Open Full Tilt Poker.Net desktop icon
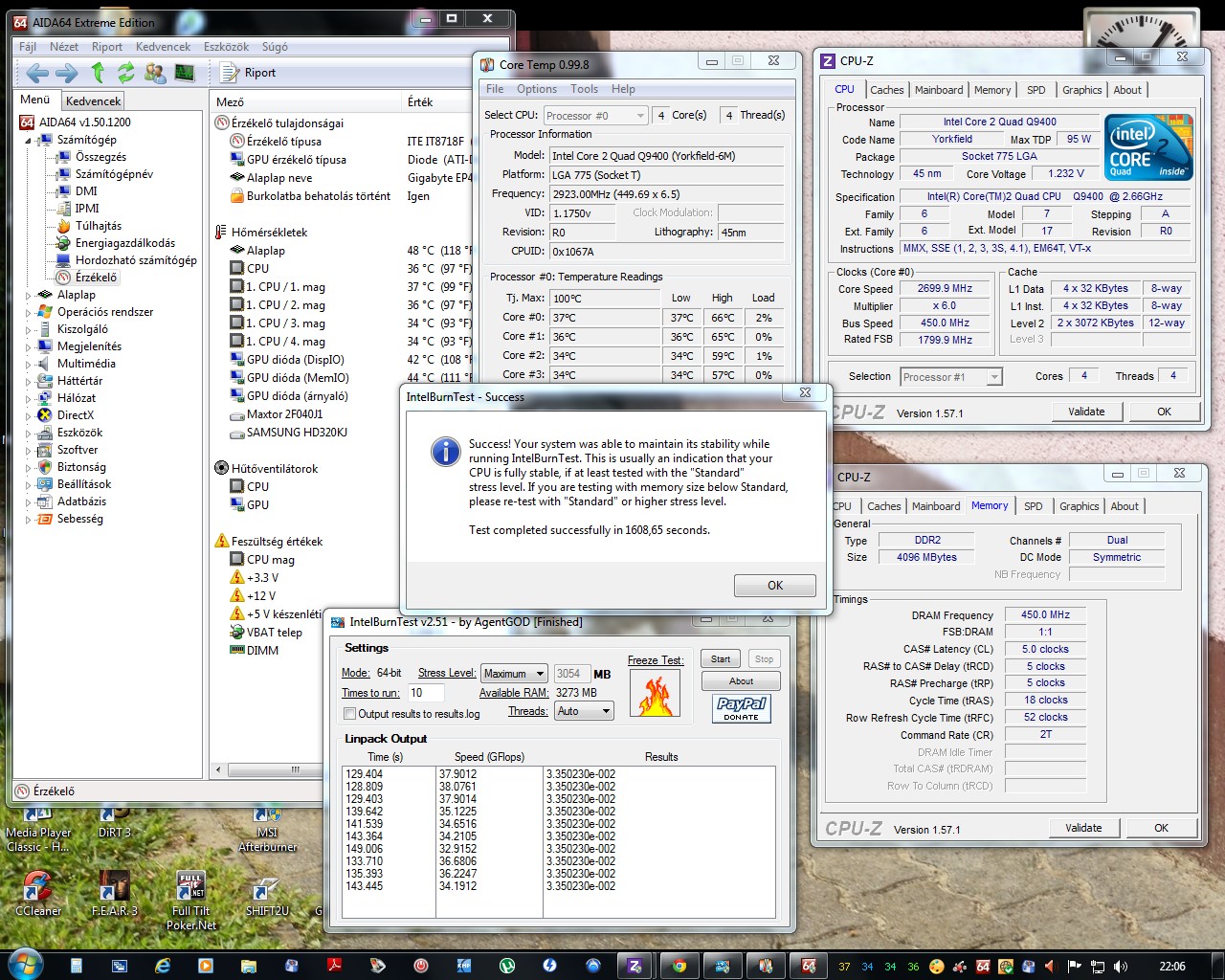Screen dimensions: 1225x980 (x=191, y=900)
